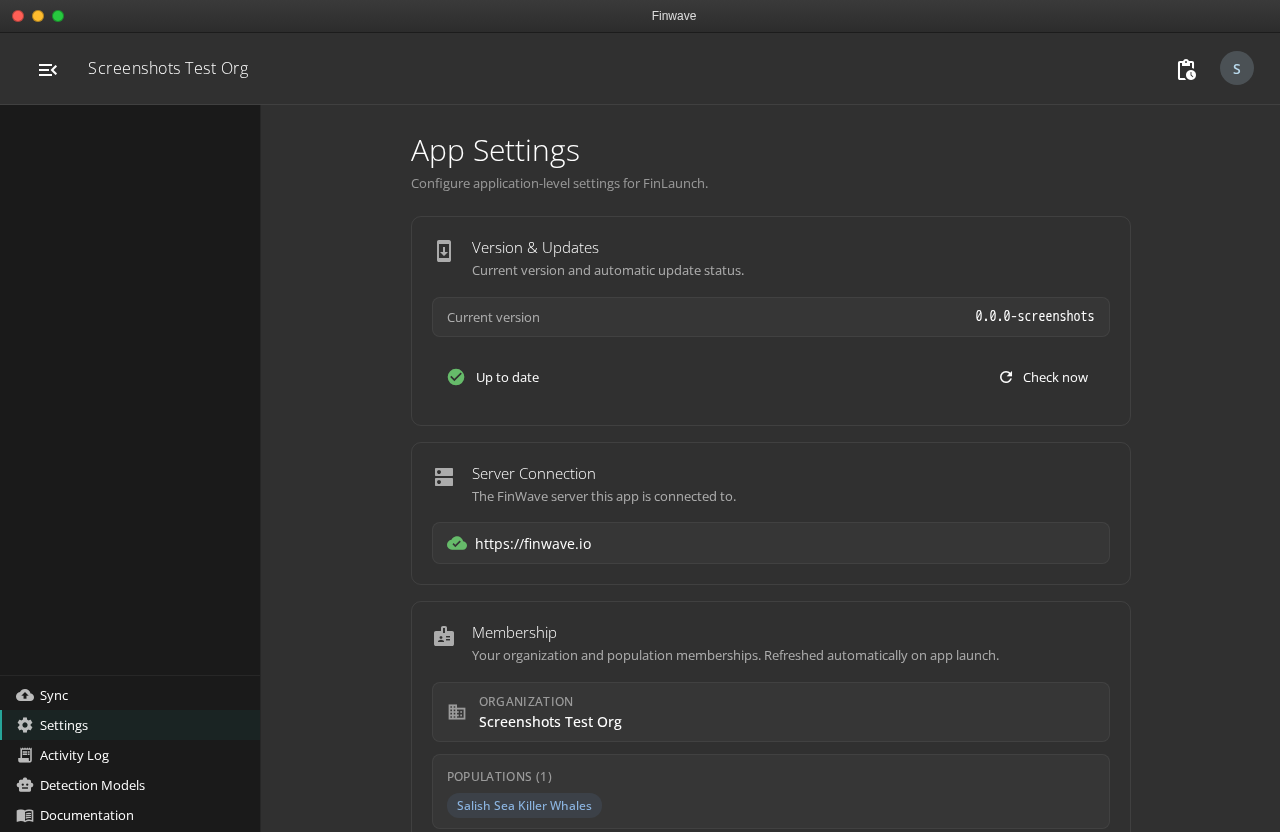
Task: Open Documentation in the sidebar
Action: [x=130, y=815]
